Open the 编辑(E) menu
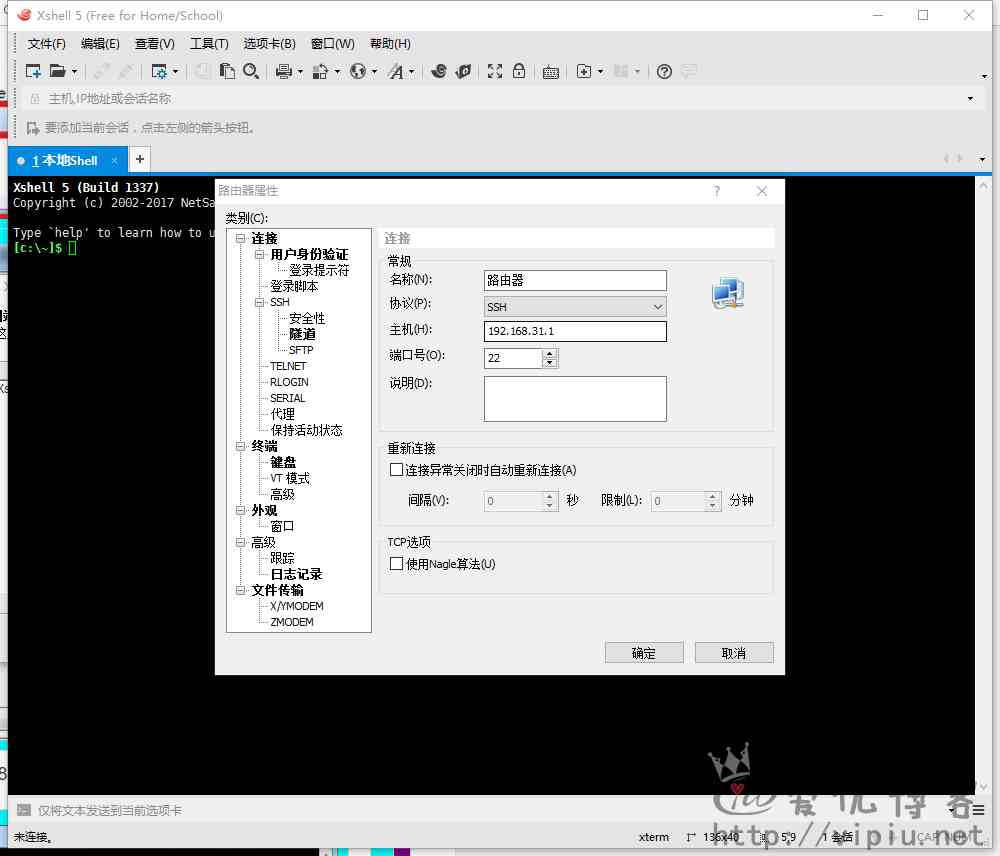Viewport: 1000px width, 856px height. click(x=100, y=43)
